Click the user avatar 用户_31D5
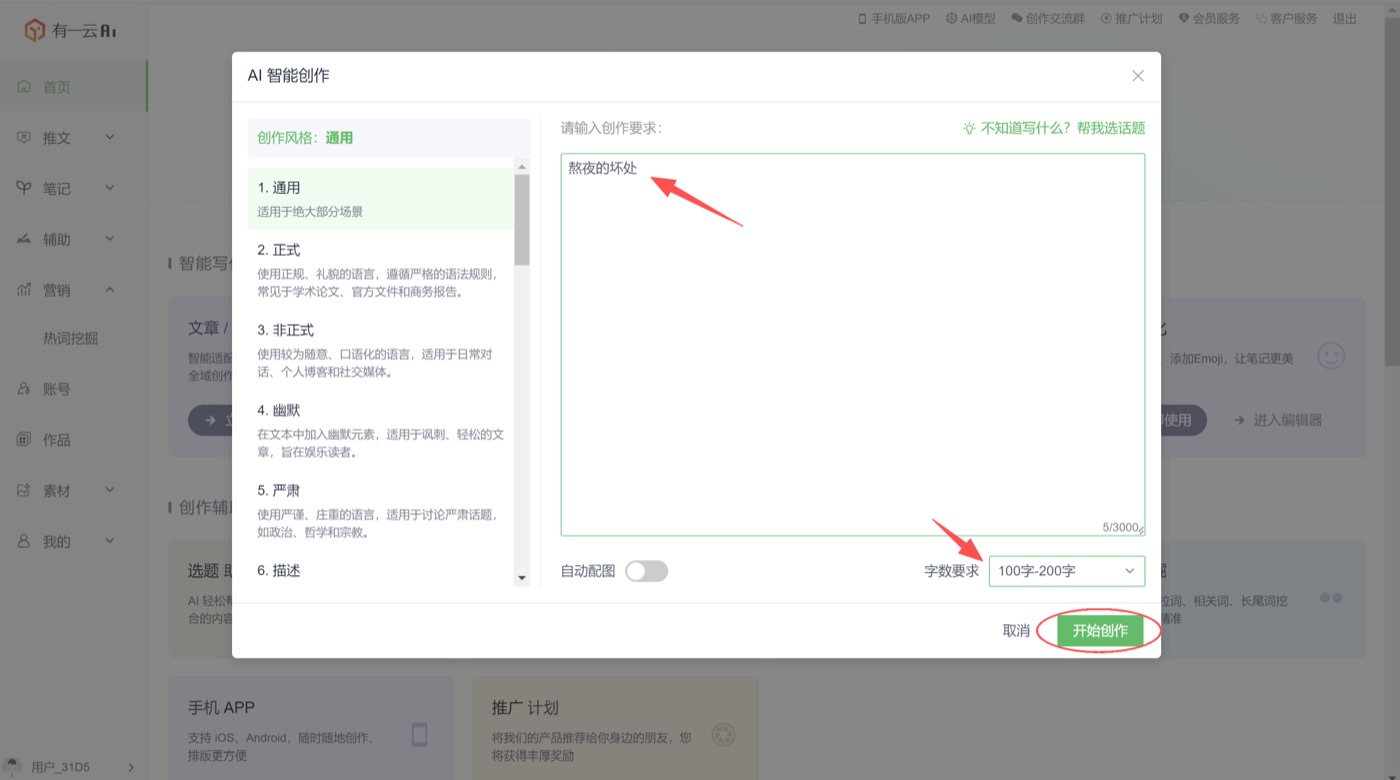This screenshot has width=1400, height=780. [12, 767]
